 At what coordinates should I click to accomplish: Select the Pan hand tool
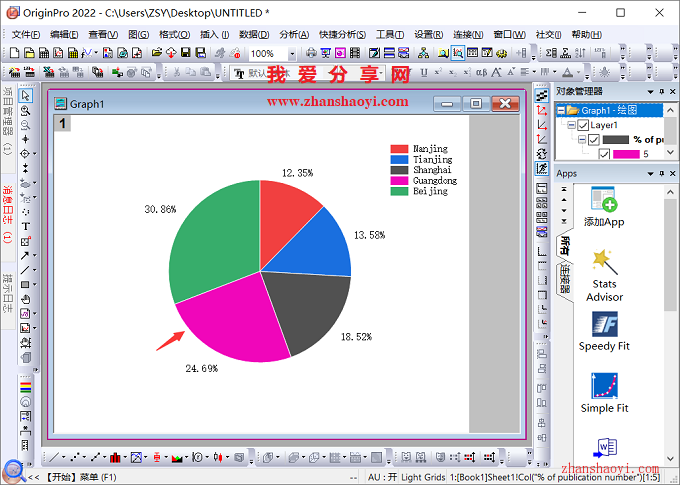point(26,299)
